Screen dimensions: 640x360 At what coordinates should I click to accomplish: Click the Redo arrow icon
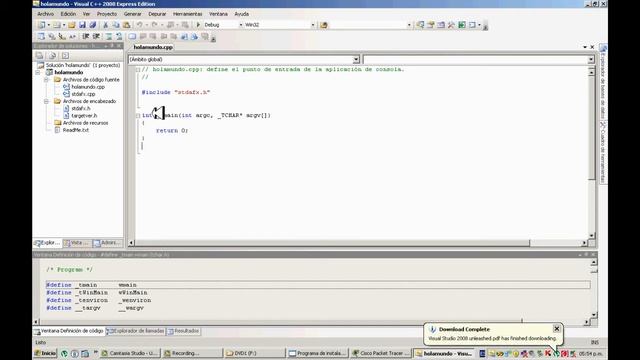click(x=154, y=25)
